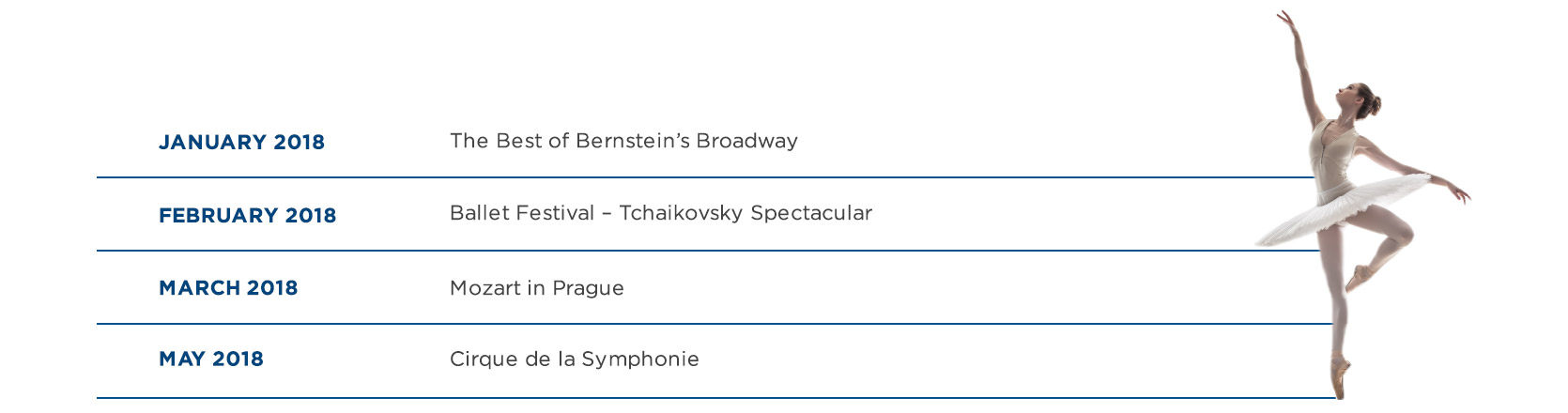Image resolution: width=1568 pixels, height=413 pixels.
Task: Select the FEBRUARY 2018 heading
Action: (247, 215)
